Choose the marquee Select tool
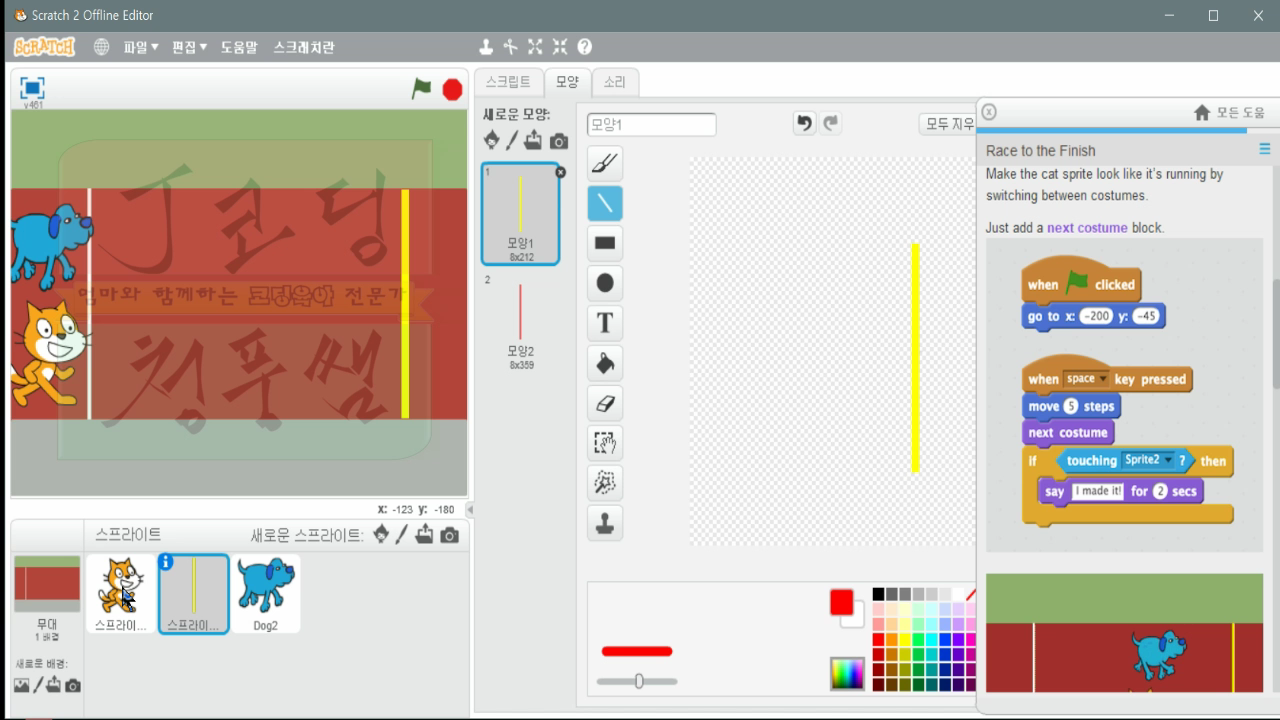Screen dimensions: 1280x720 pos(605,443)
